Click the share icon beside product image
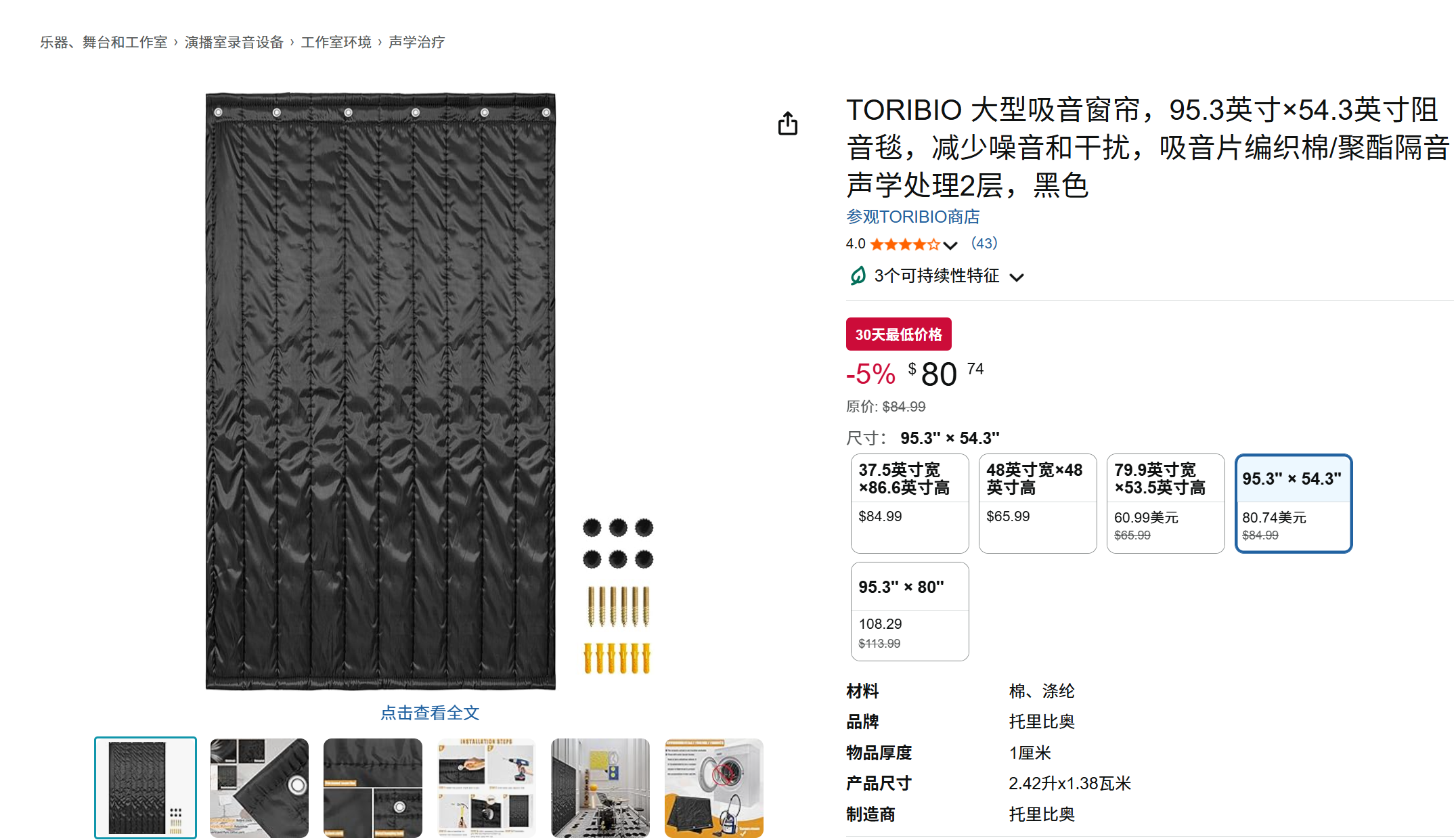The height and width of the screenshot is (840, 1456). click(x=787, y=124)
